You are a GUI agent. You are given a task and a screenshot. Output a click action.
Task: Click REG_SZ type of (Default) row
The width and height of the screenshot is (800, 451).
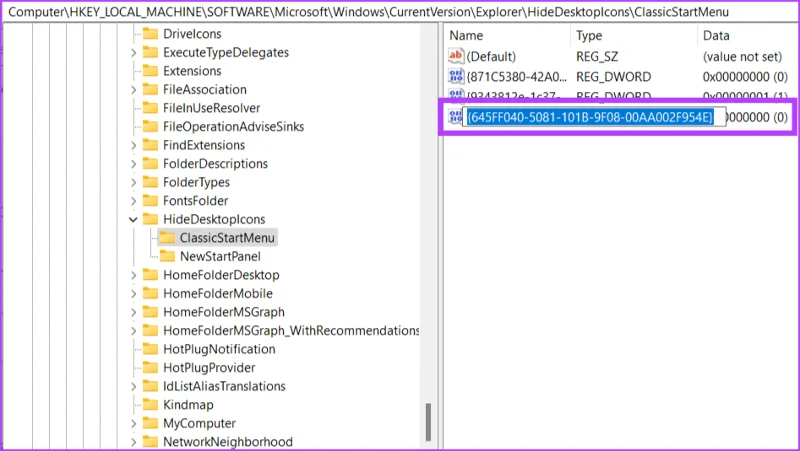[x=597, y=56]
